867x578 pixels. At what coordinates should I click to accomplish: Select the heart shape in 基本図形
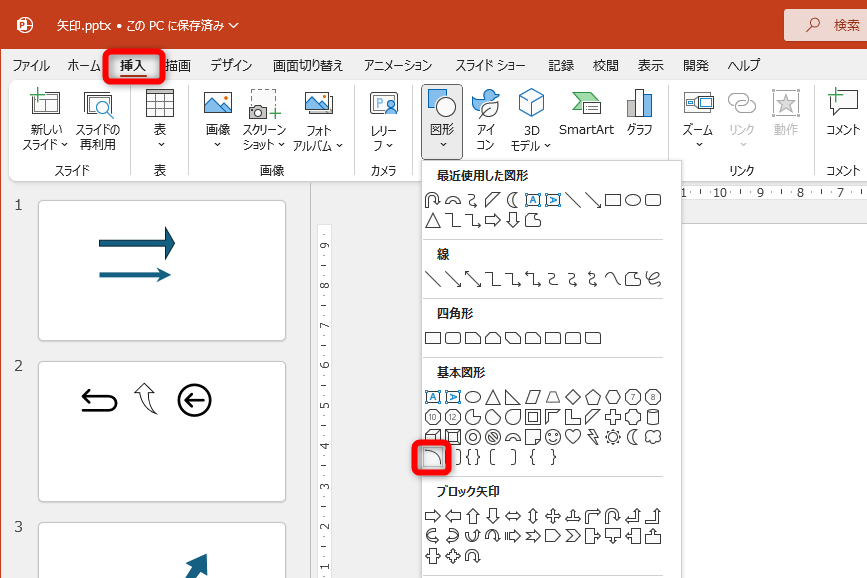click(572, 437)
